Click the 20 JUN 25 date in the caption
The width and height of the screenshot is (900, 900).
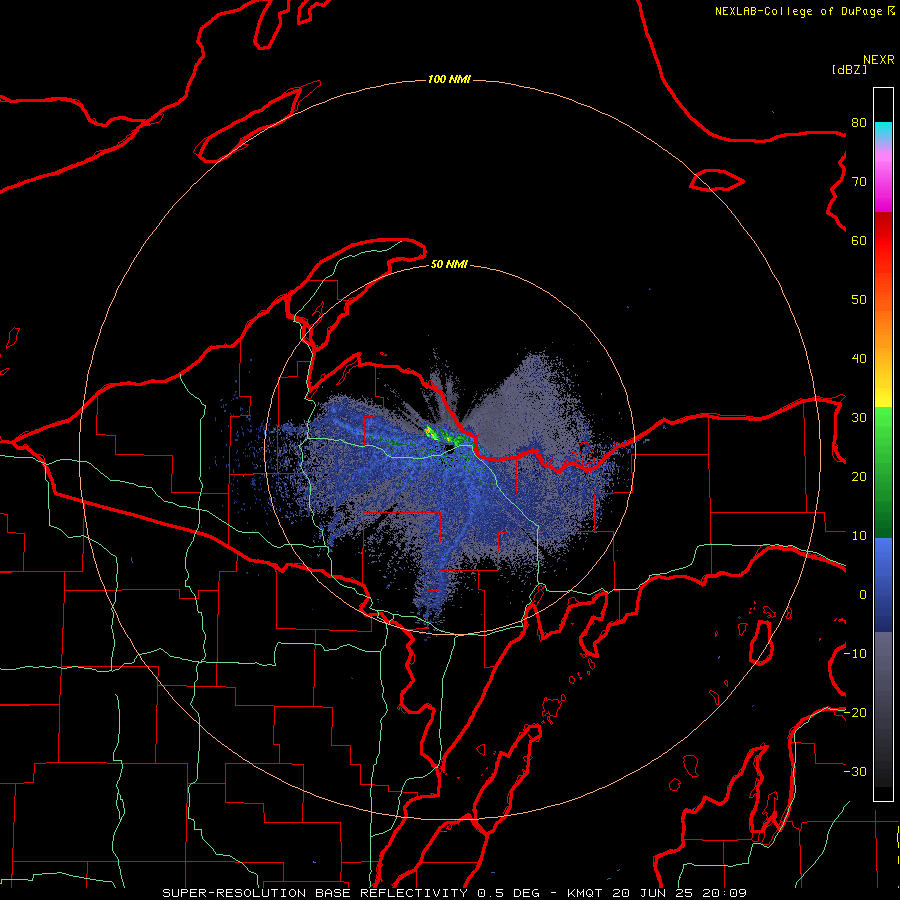pos(652,893)
